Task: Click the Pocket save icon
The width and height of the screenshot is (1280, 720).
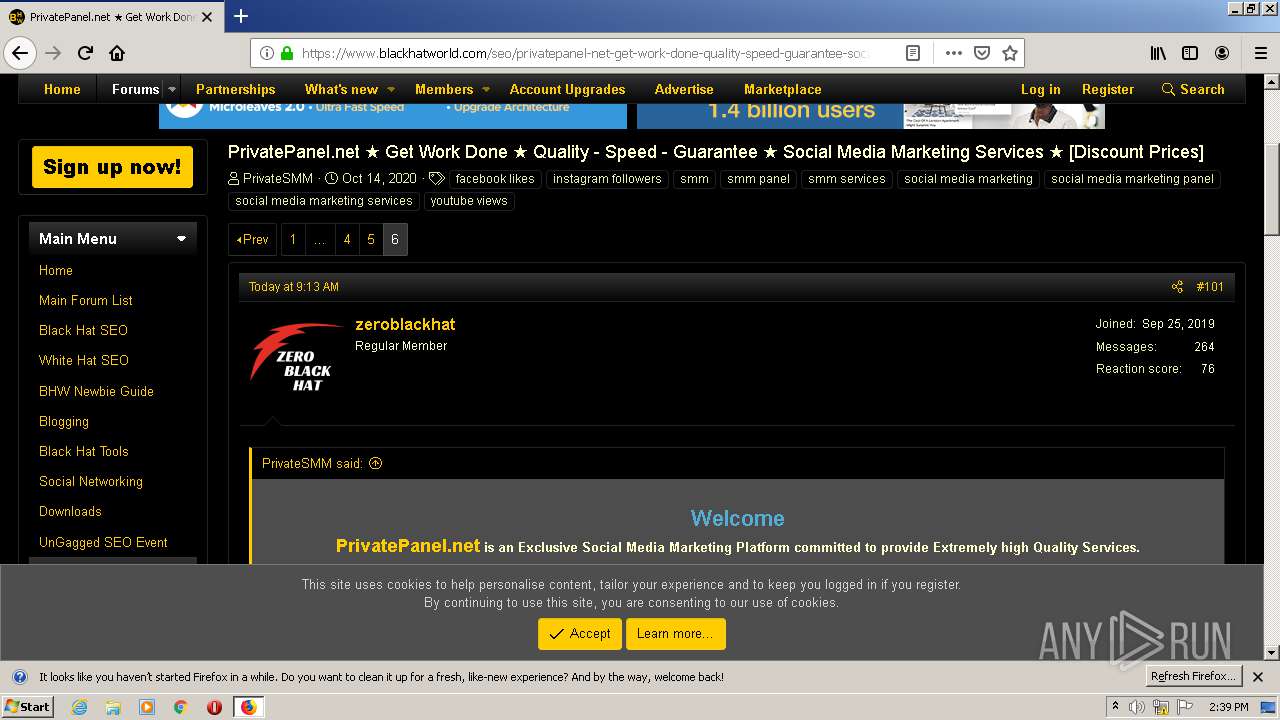Action: [982, 53]
